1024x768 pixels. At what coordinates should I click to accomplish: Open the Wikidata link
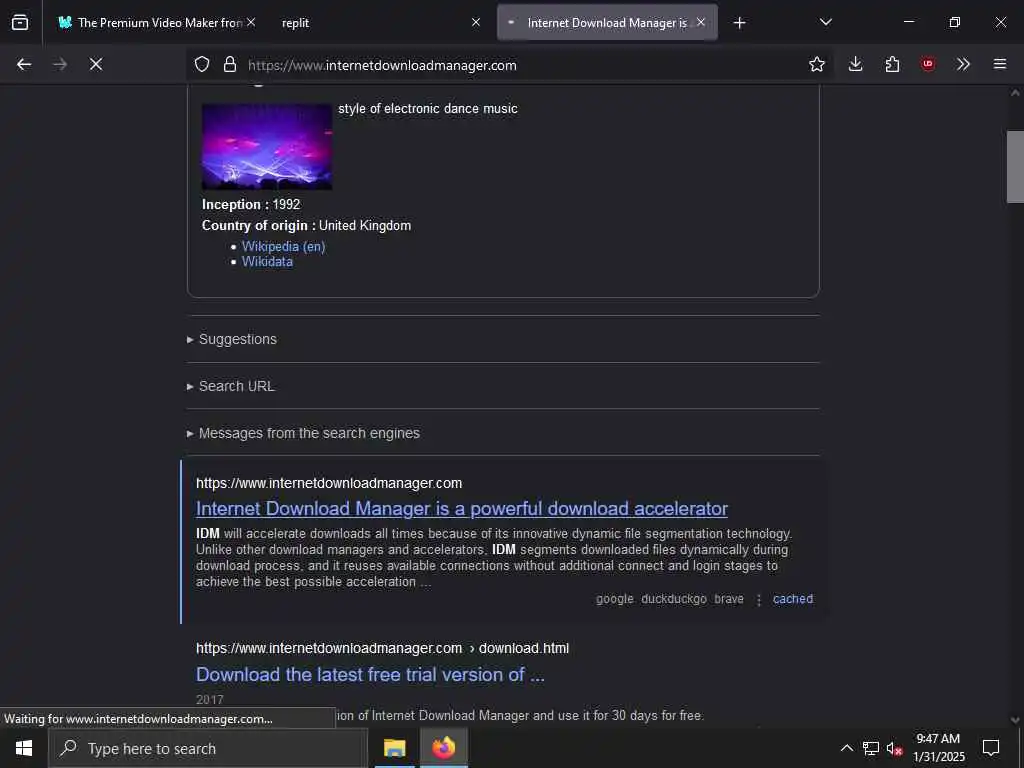[267, 261]
